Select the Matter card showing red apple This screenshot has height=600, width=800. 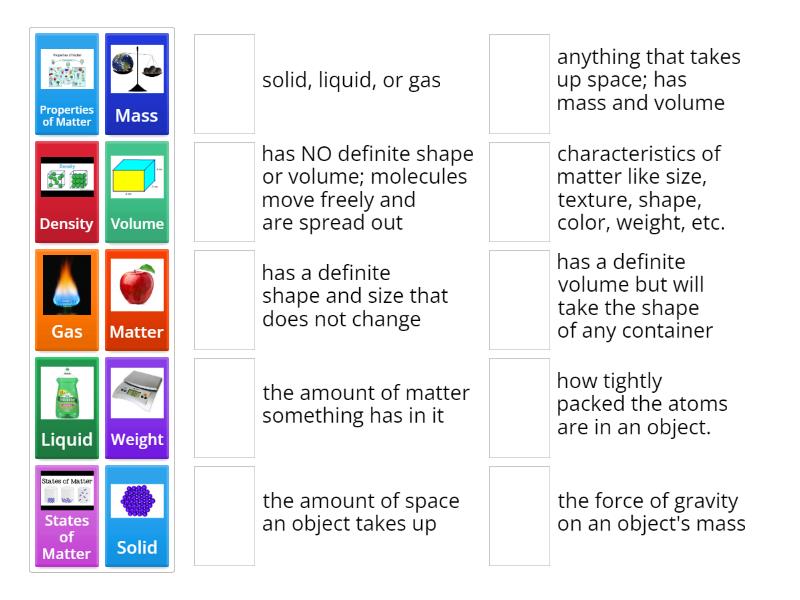tap(137, 298)
